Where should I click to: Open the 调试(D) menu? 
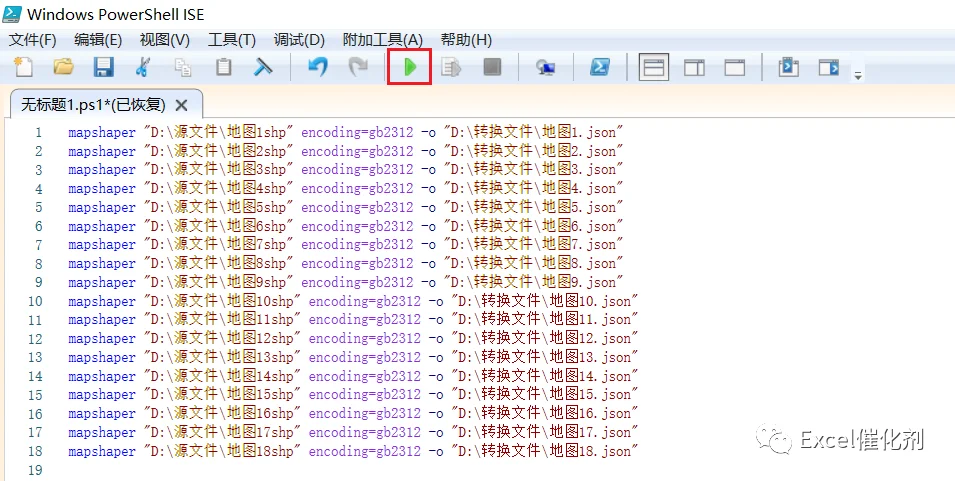coord(298,40)
